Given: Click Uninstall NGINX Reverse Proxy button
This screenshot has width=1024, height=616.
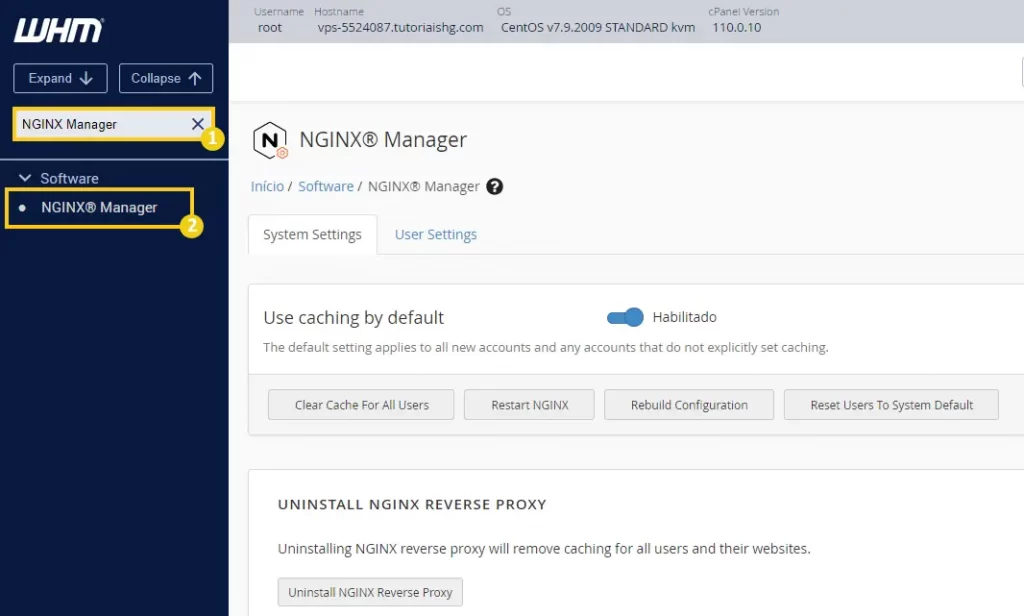Looking at the screenshot, I should [x=370, y=592].
